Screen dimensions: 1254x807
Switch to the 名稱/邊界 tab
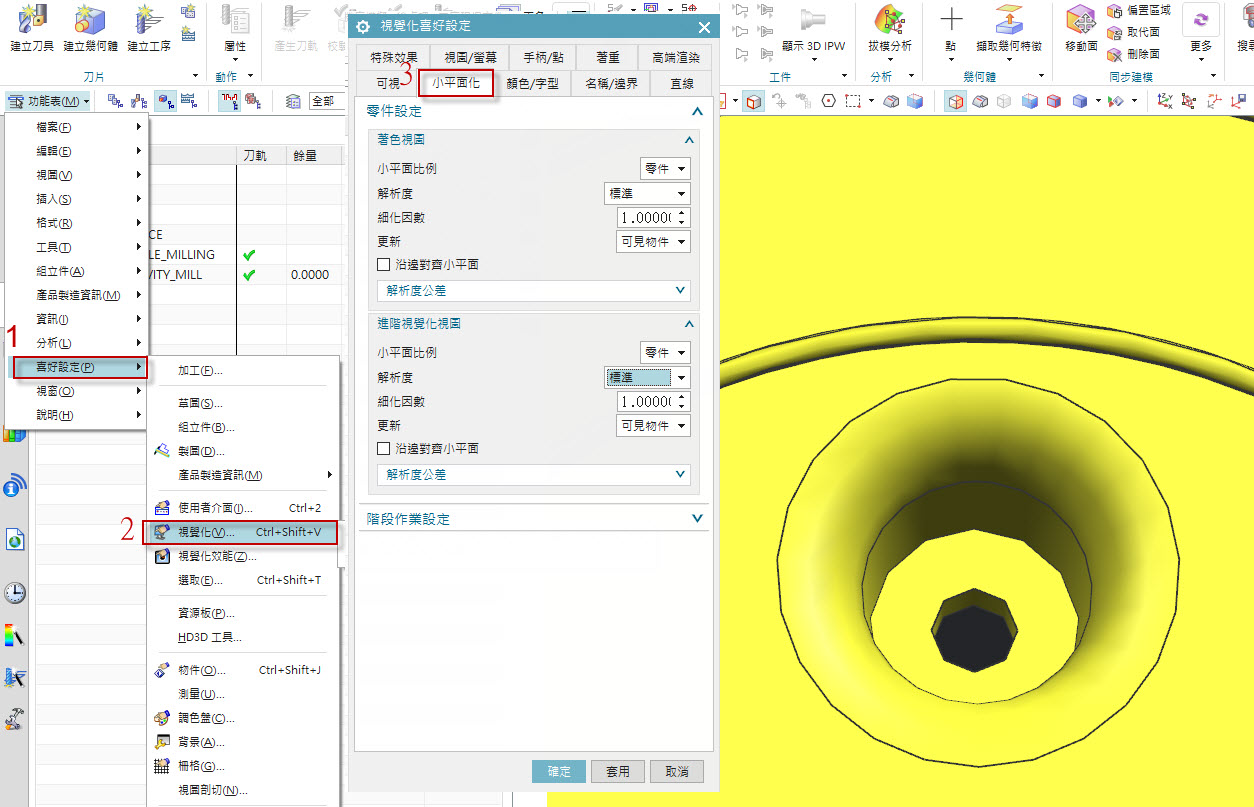click(x=611, y=84)
